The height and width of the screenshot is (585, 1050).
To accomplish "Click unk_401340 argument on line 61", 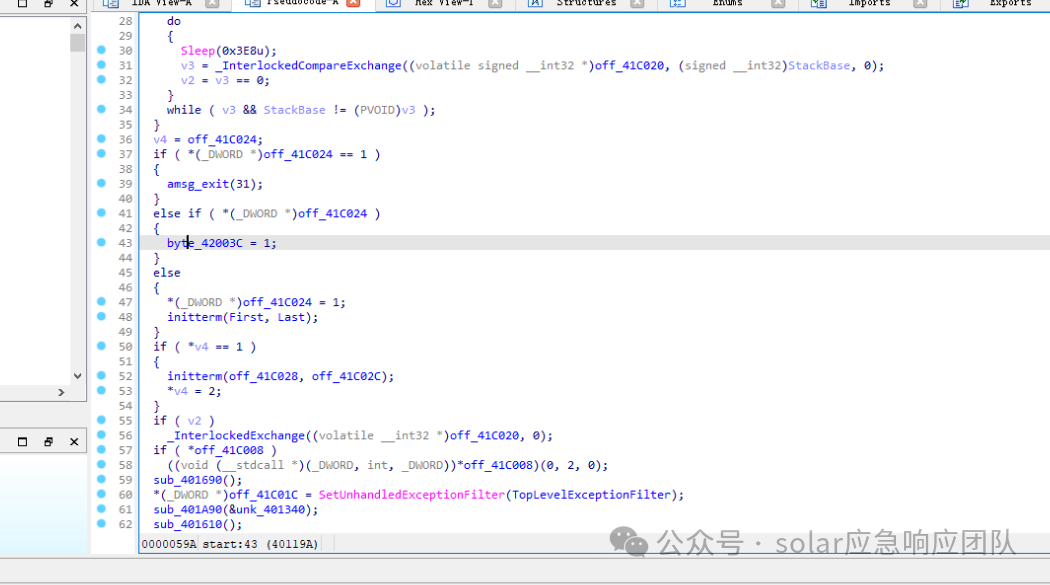I will [x=270, y=510].
